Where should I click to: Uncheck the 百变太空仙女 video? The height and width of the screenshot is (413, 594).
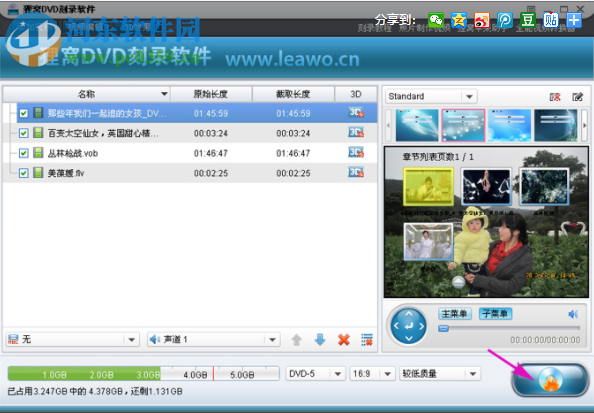(23, 133)
